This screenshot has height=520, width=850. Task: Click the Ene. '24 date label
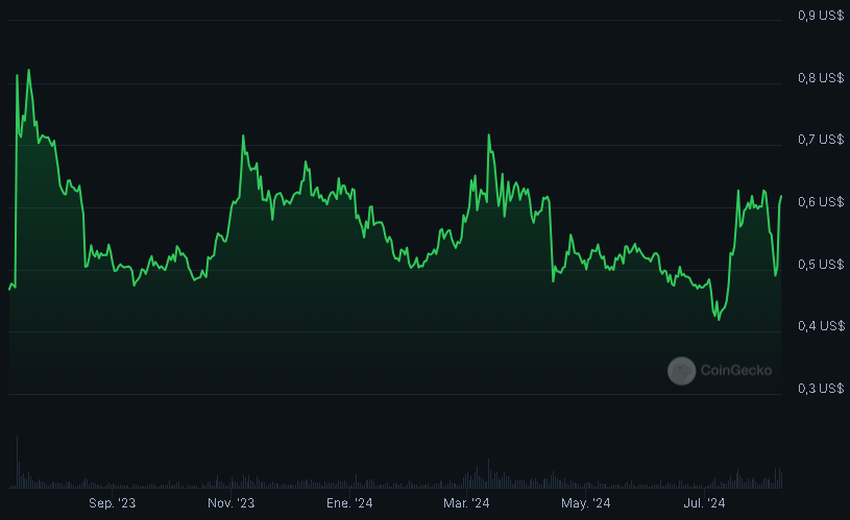coord(349,503)
